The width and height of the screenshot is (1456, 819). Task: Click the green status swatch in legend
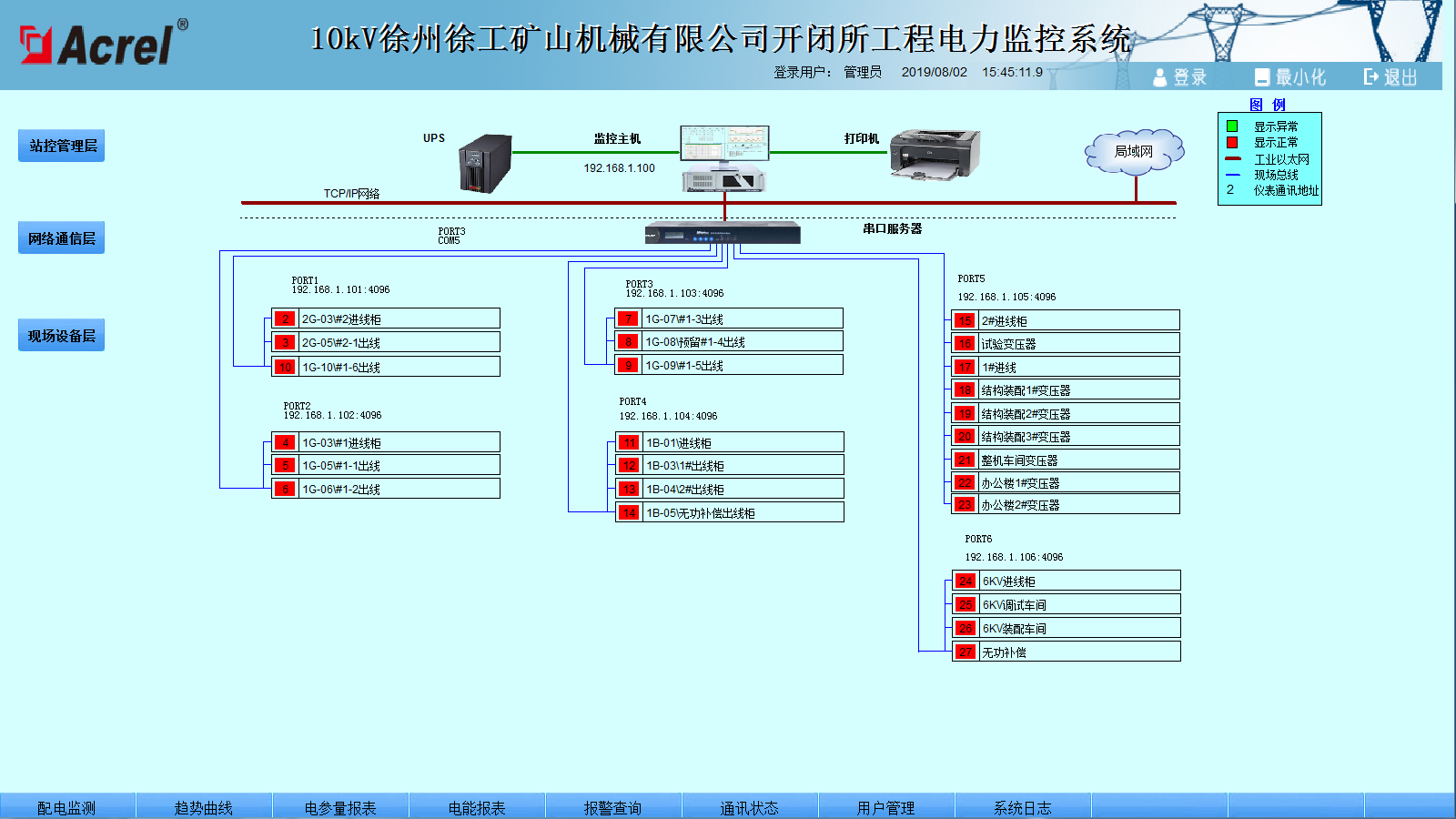coord(1232,126)
